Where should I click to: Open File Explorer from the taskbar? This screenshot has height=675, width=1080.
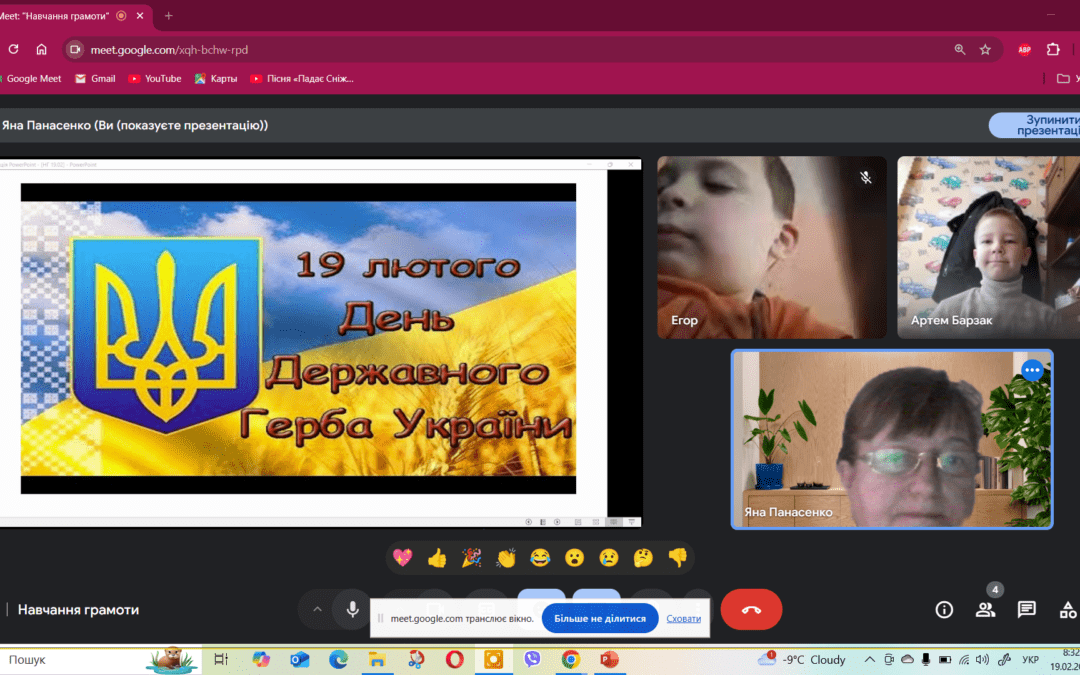pos(377,660)
